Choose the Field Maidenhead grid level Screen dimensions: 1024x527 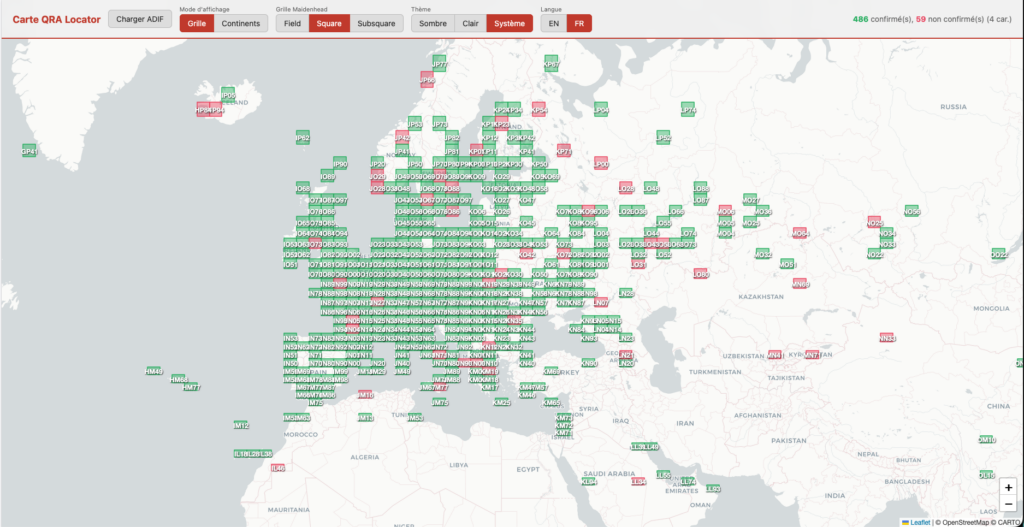click(x=292, y=23)
